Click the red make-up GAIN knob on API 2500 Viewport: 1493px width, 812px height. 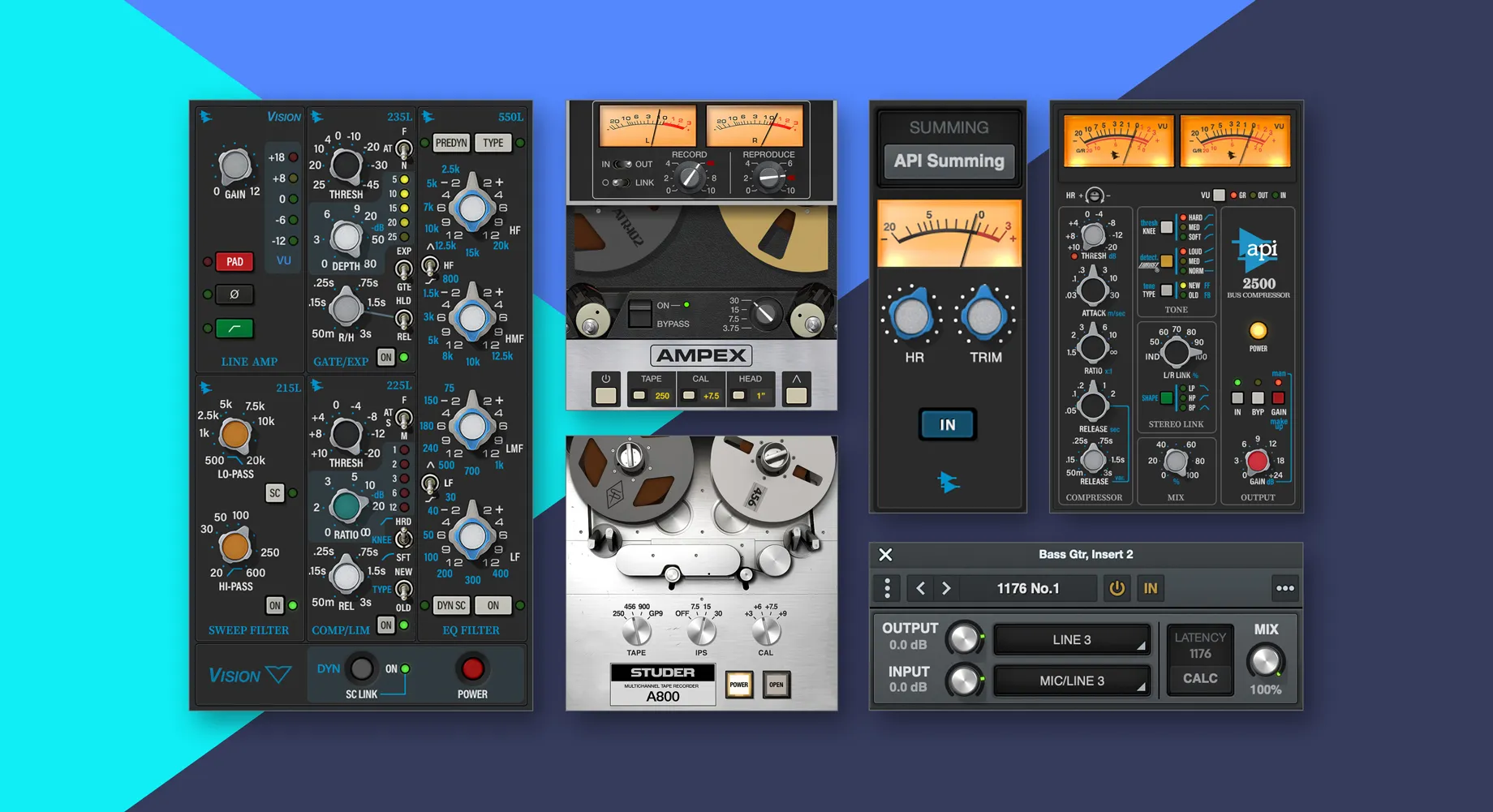point(1257,461)
